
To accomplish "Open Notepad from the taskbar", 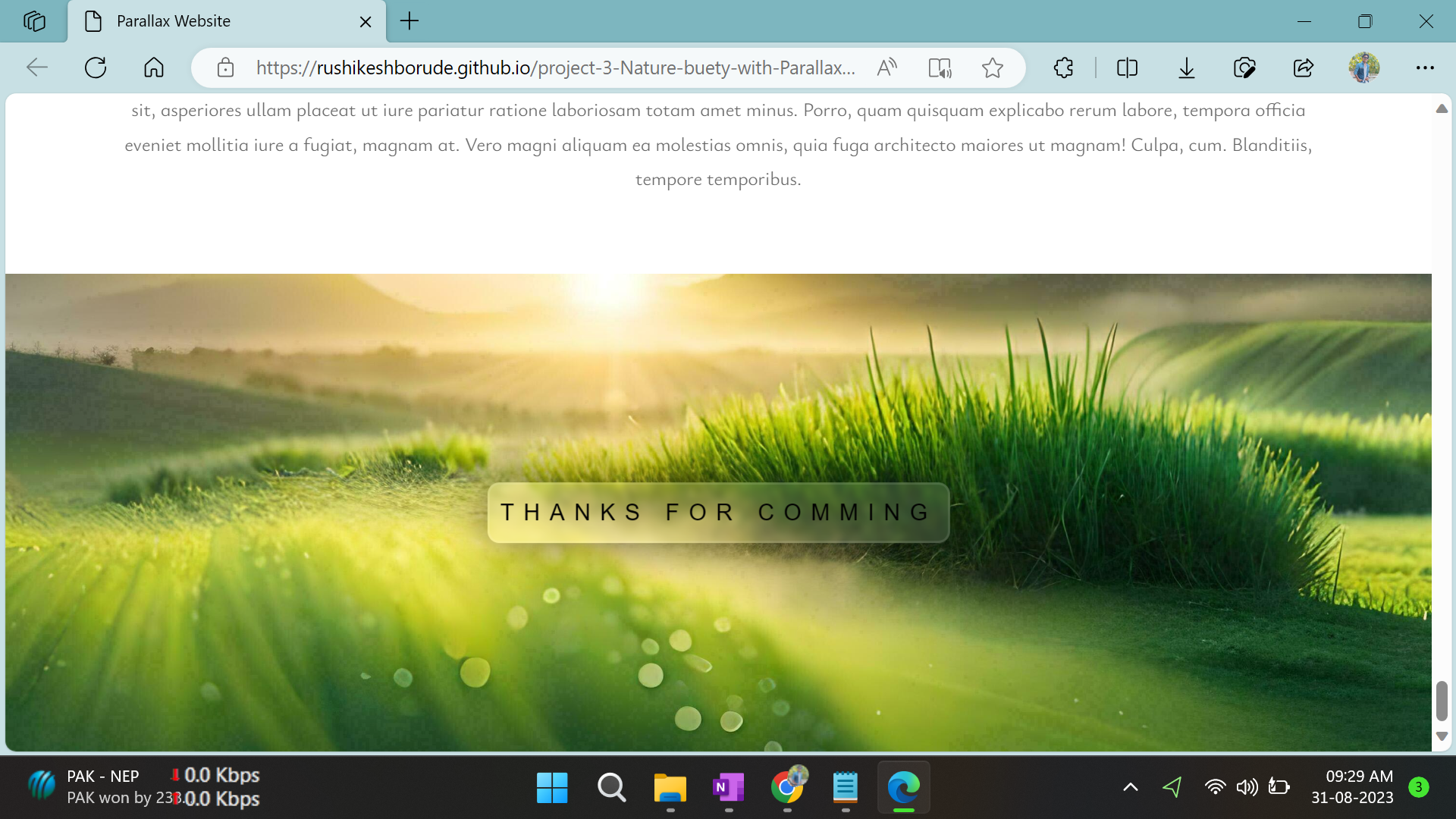I will [845, 788].
